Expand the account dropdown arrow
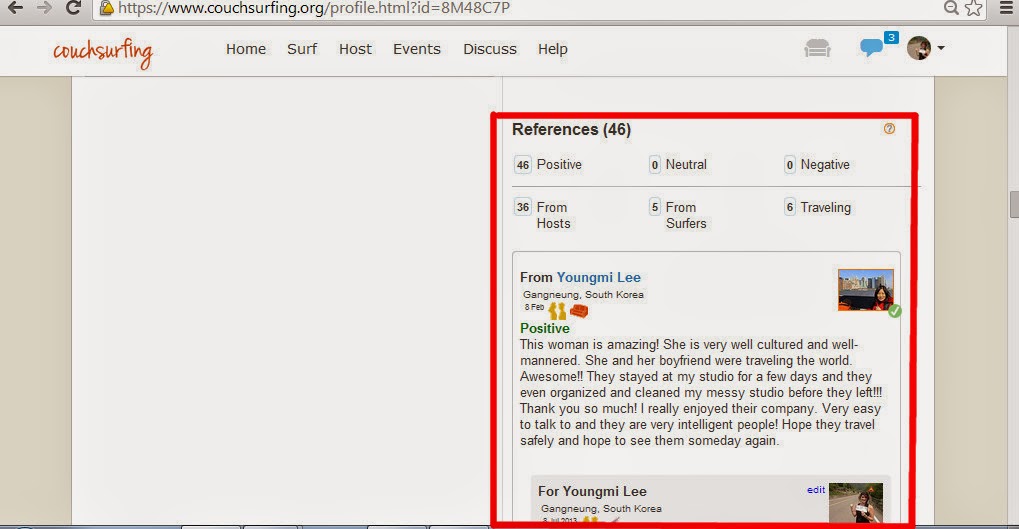The height and width of the screenshot is (529, 1019). (940, 48)
